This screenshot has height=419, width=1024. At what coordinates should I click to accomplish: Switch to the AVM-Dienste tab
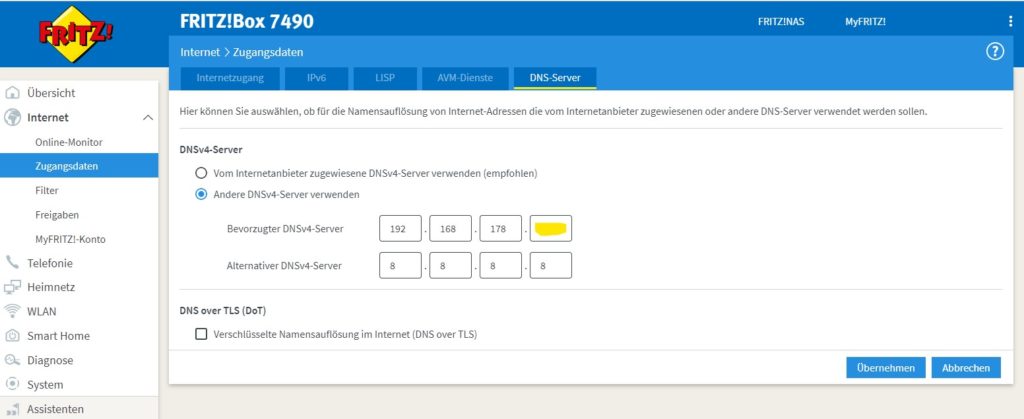pos(463,77)
